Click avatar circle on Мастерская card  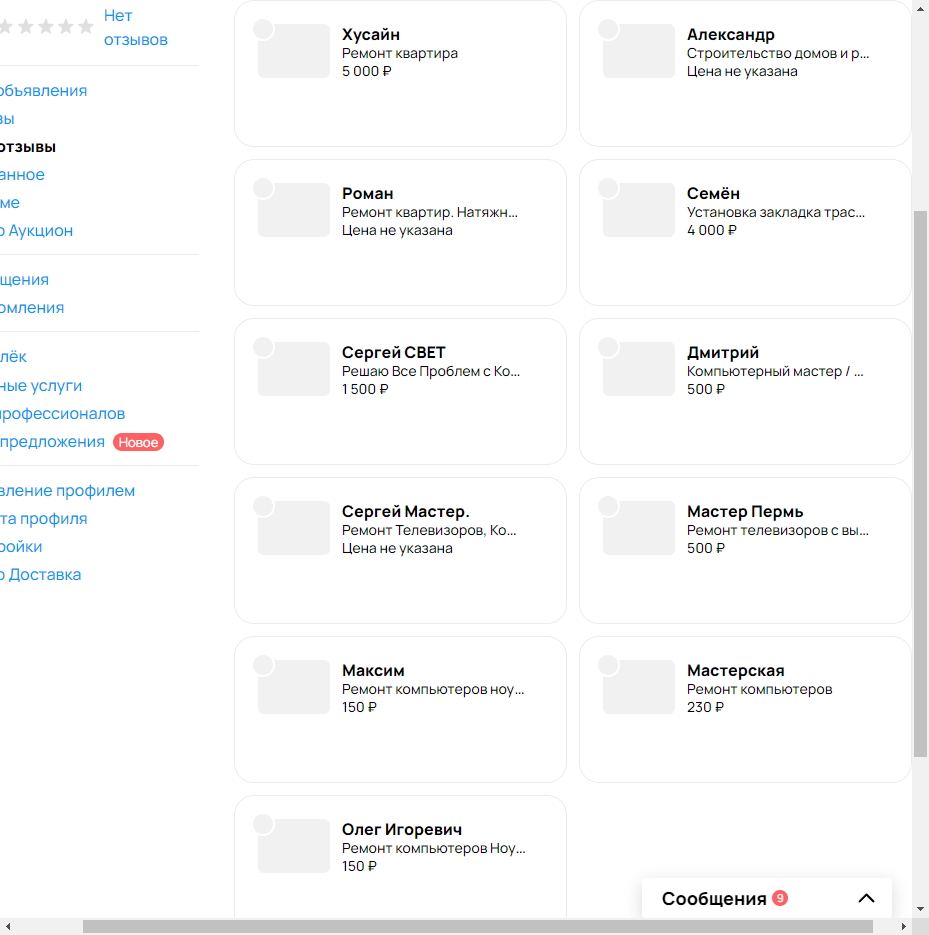click(x=608, y=665)
